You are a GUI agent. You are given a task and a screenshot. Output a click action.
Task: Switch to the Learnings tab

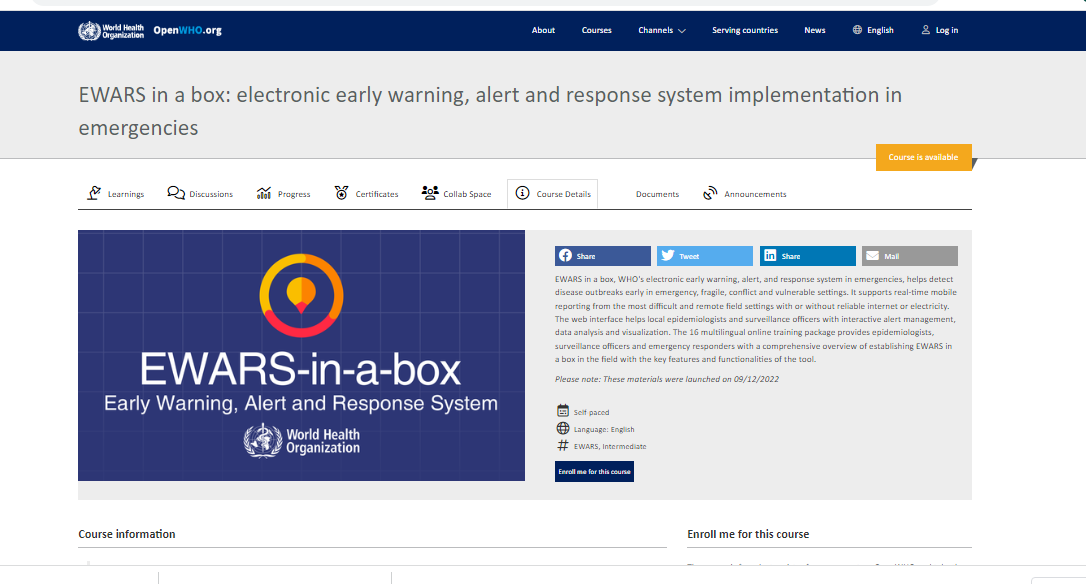point(116,194)
